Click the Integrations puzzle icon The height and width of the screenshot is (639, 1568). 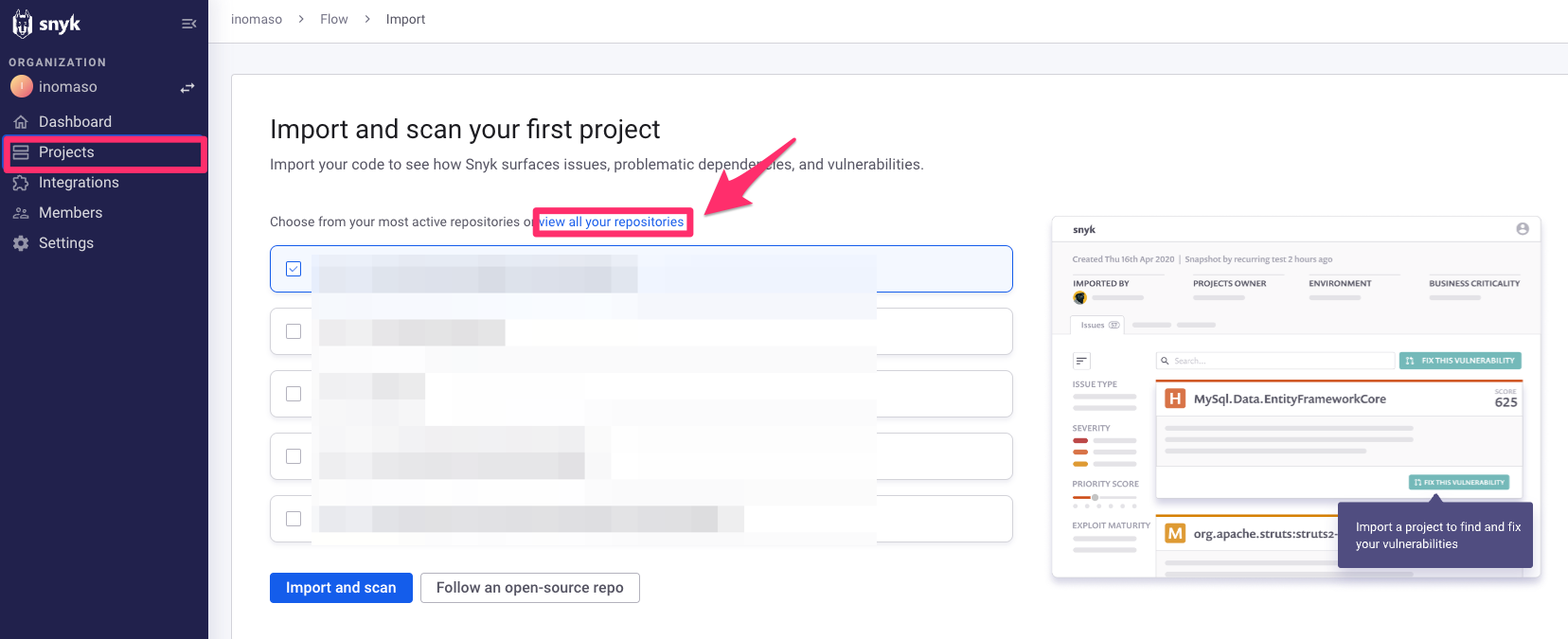[21, 183]
